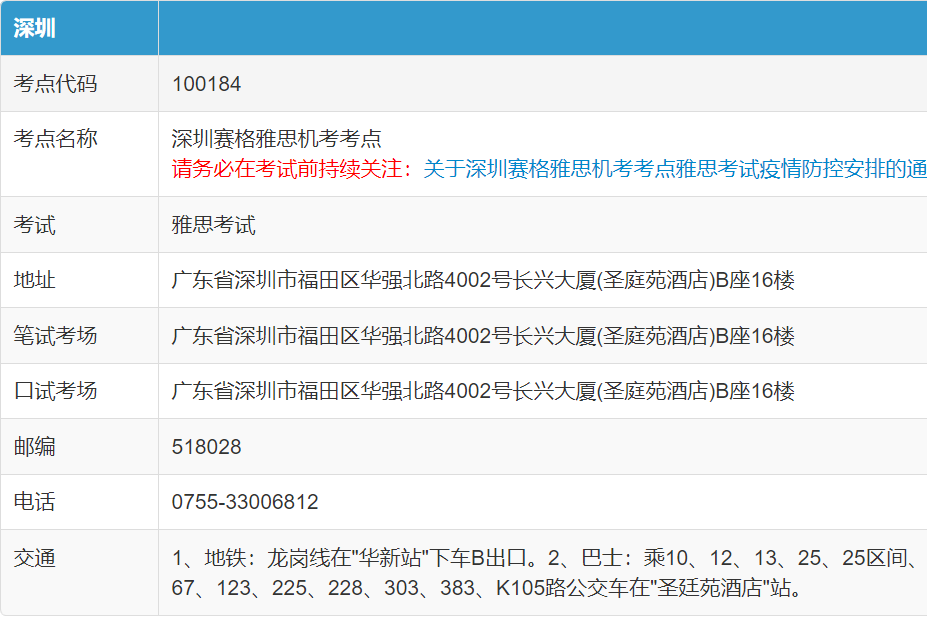Click the 考点代码 row label

pyautogui.click(x=55, y=84)
